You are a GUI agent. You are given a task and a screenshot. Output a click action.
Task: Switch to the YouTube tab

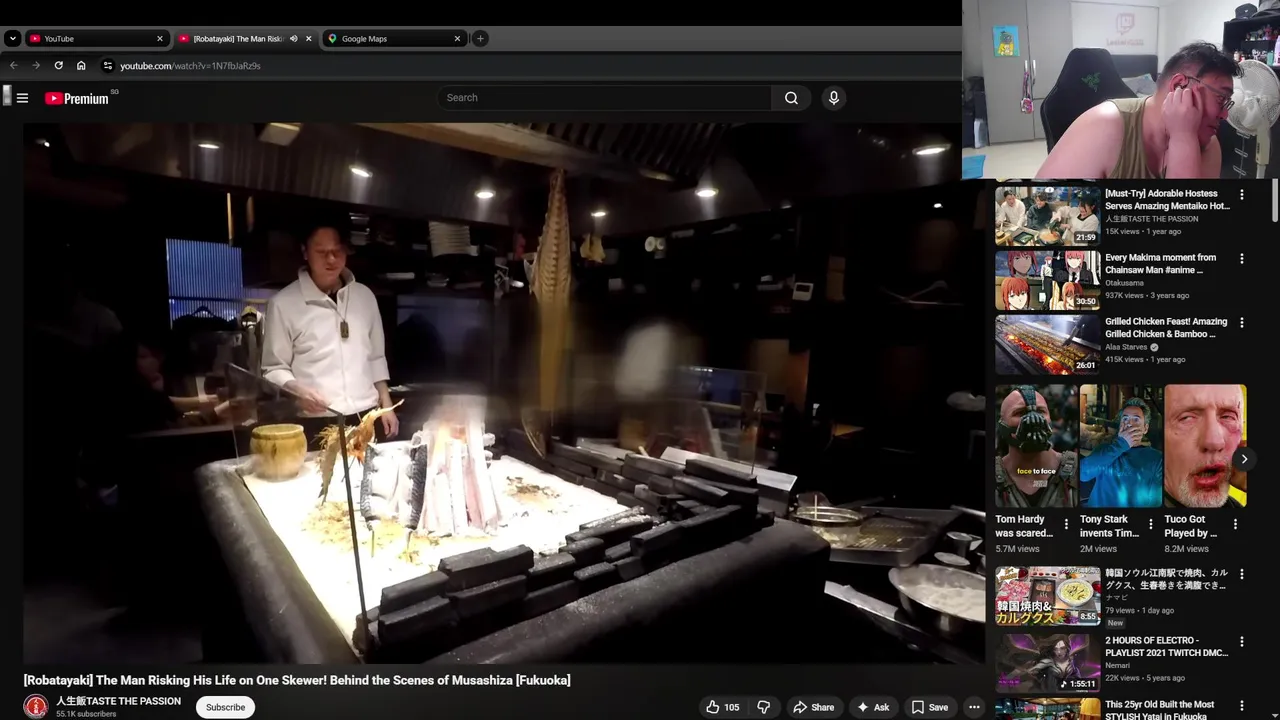pyautogui.click(x=95, y=39)
